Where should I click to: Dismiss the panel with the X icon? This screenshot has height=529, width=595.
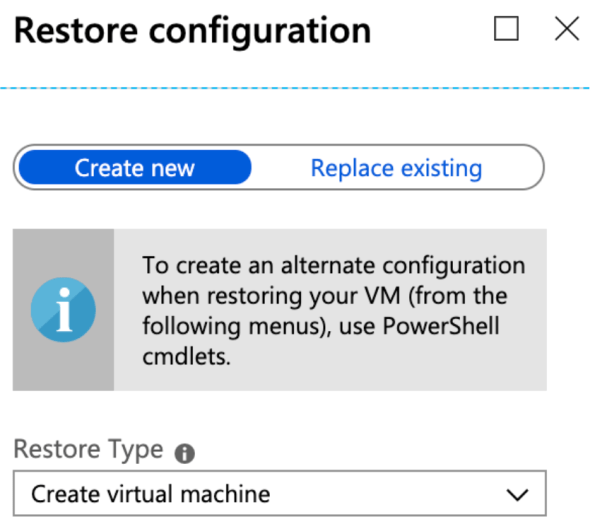coord(567,28)
